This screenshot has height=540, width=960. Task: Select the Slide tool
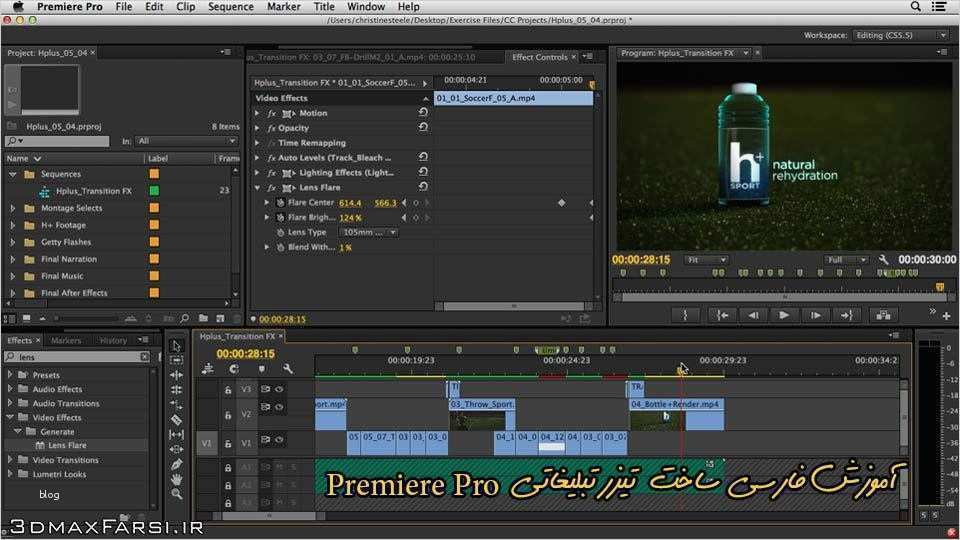[176, 449]
